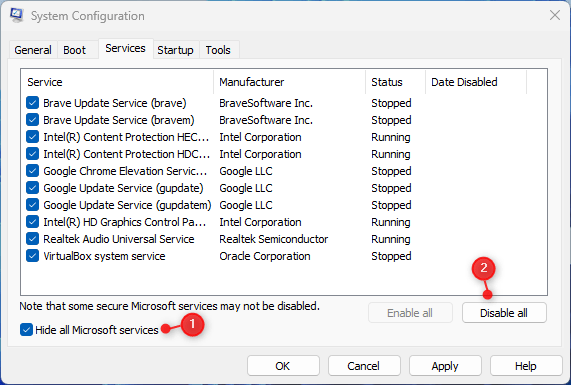
Task: Click Intel Corporation cell for HD Graphics row
Action: [260, 222]
